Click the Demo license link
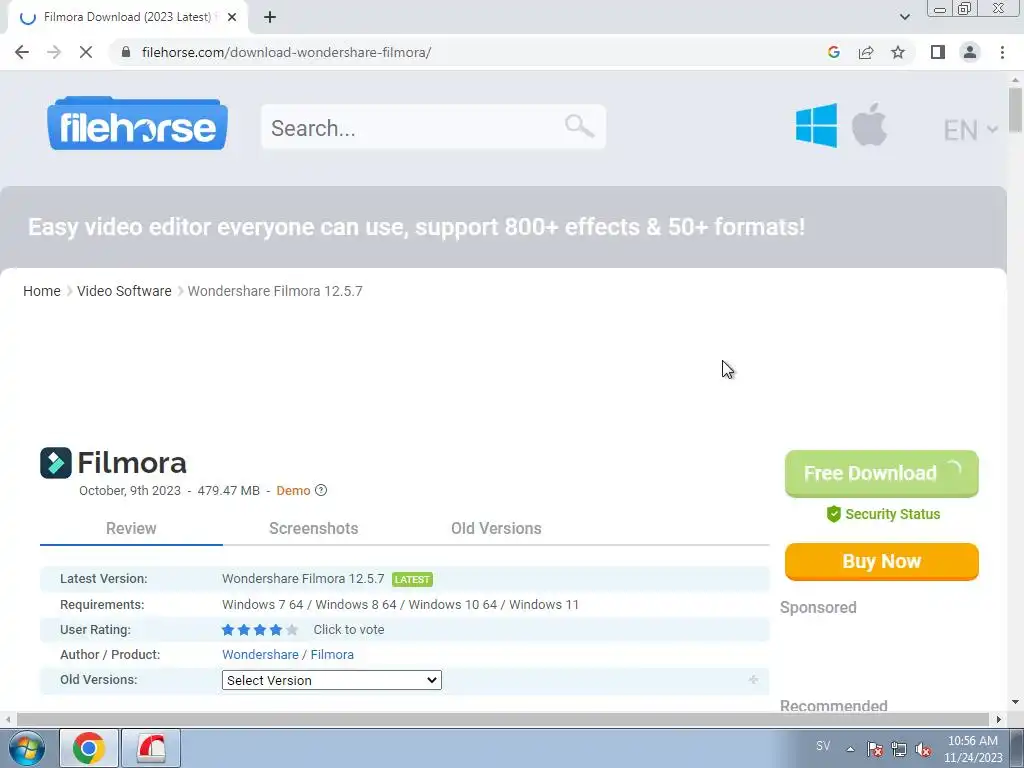 (293, 490)
